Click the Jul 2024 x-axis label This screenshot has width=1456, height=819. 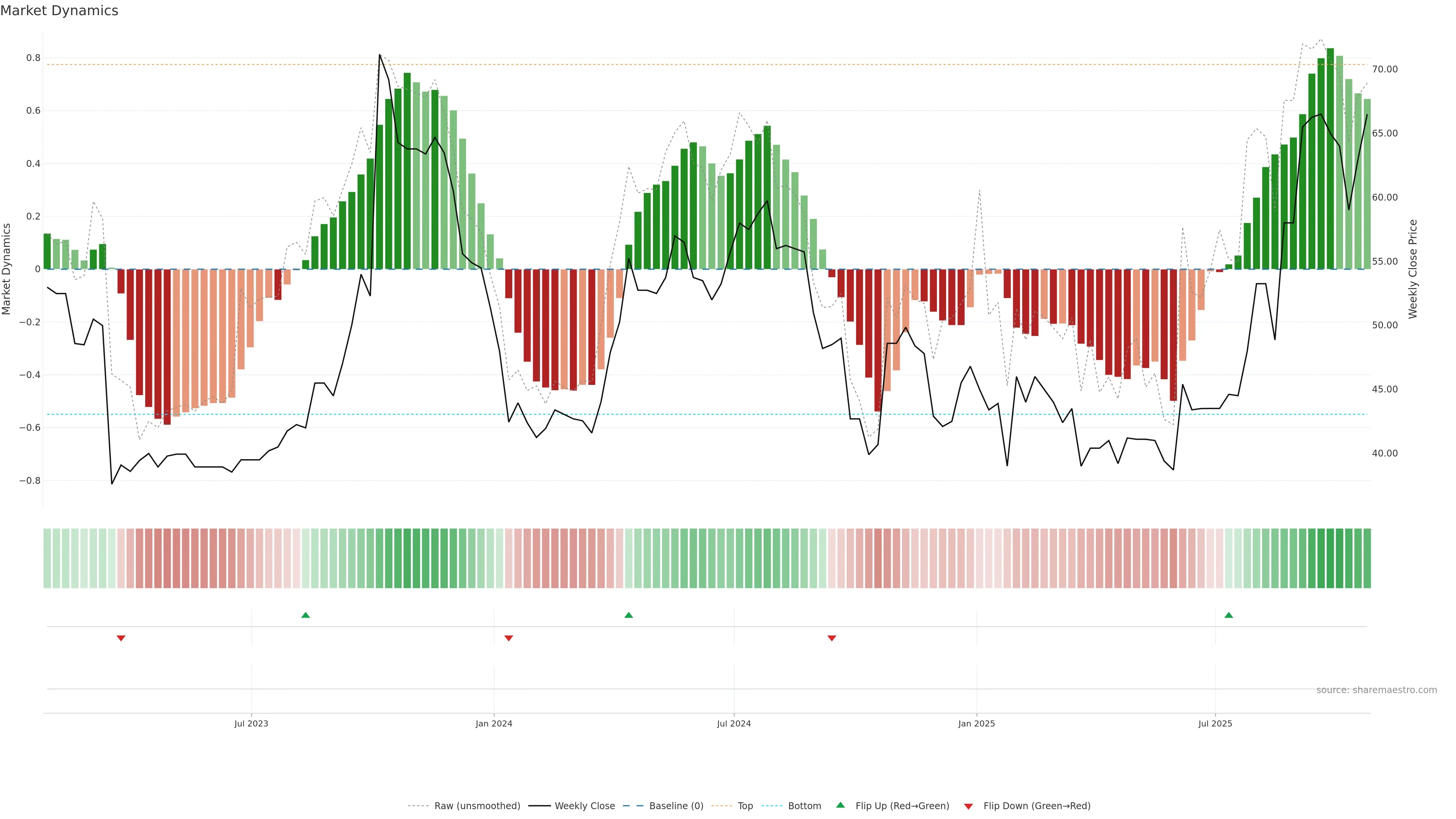pos(734,723)
